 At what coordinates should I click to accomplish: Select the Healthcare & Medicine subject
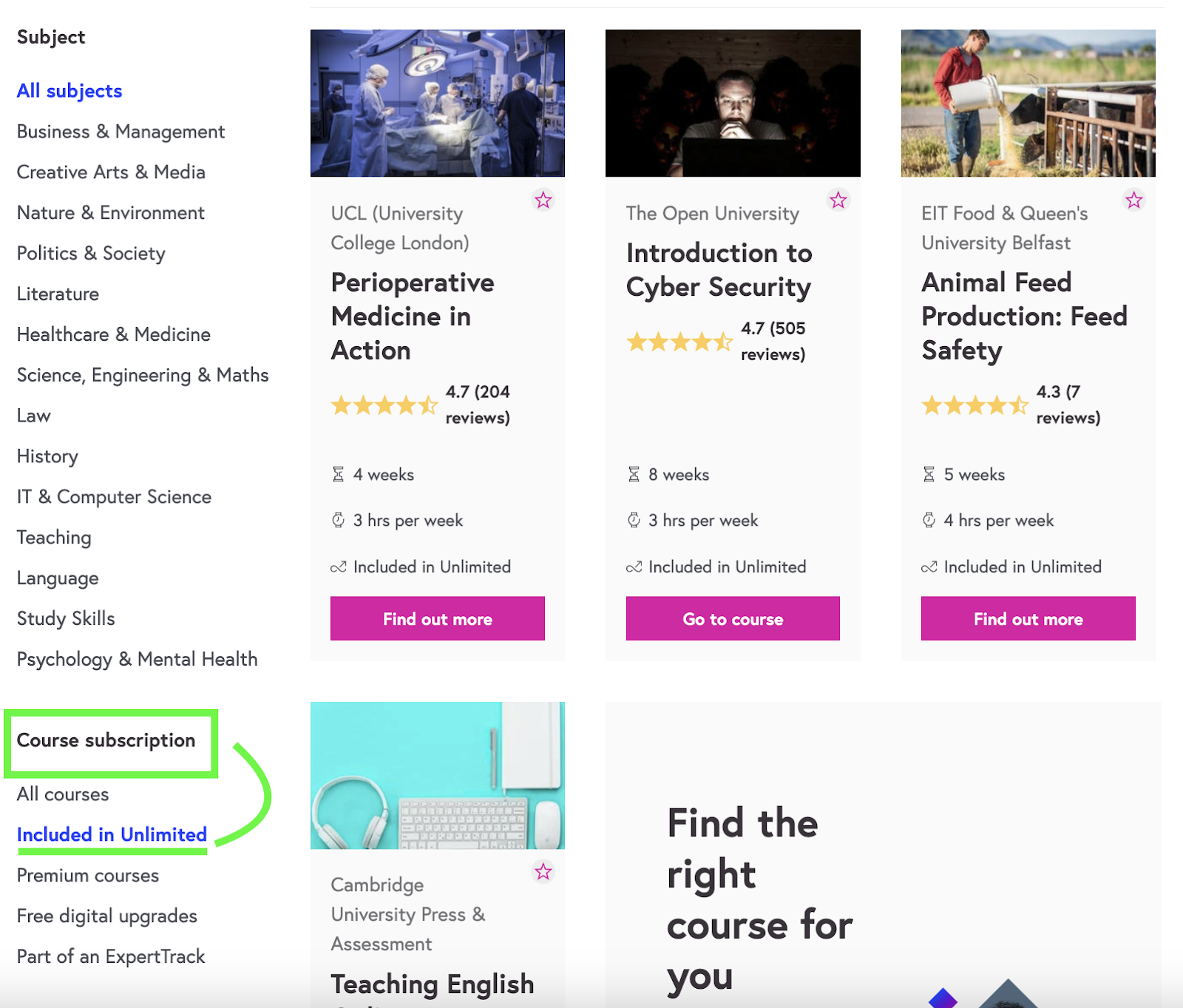112,334
